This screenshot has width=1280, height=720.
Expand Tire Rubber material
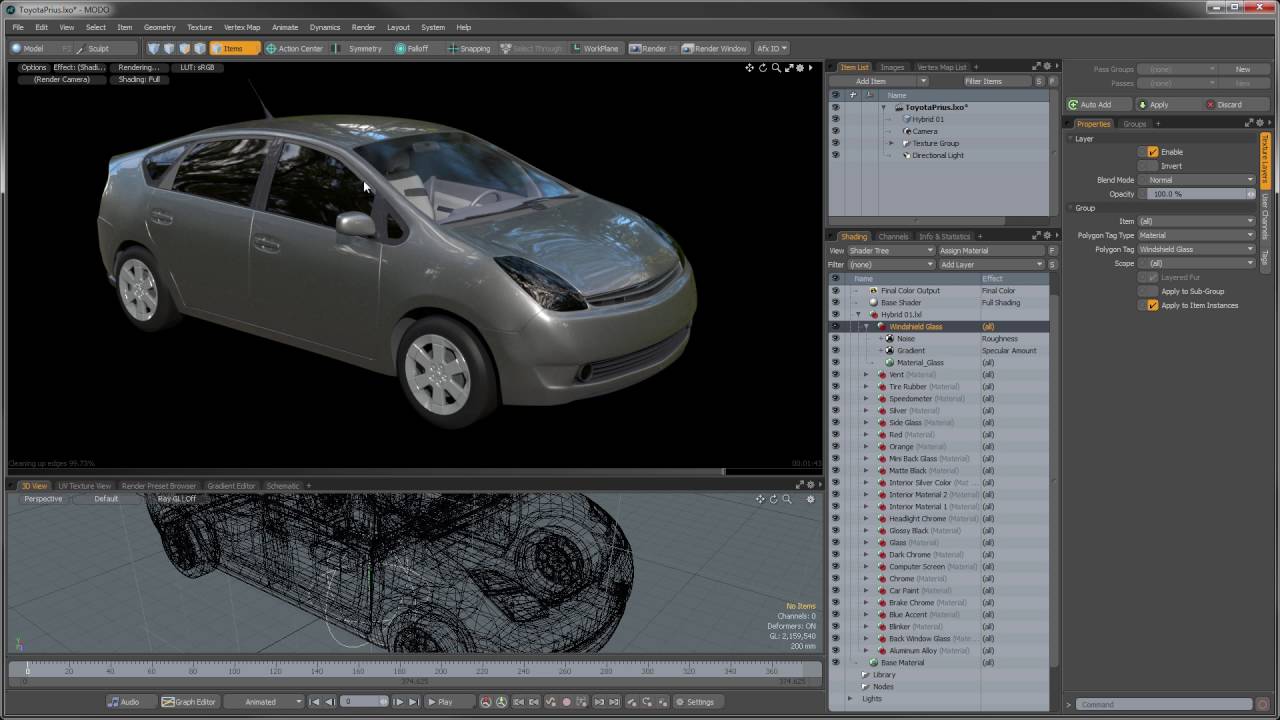[x=866, y=387]
